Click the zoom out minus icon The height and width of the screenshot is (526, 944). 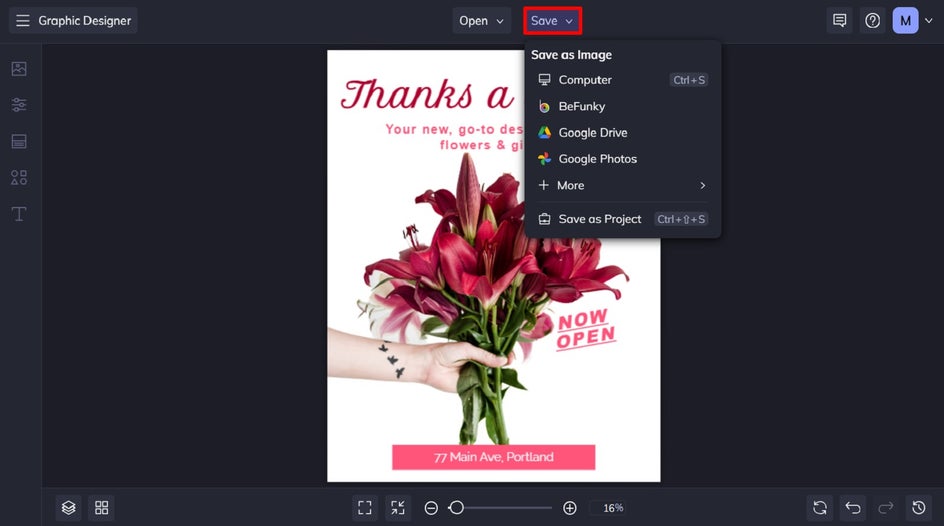click(x=431, y=508)
